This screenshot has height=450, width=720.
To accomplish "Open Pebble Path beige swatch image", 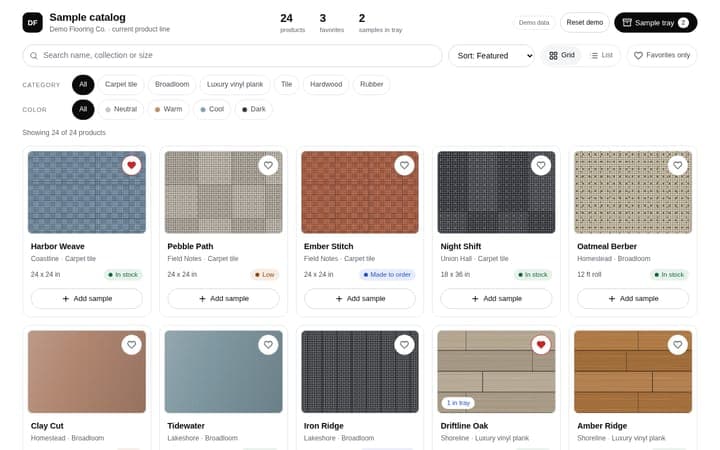I will (x=223, y=192).
